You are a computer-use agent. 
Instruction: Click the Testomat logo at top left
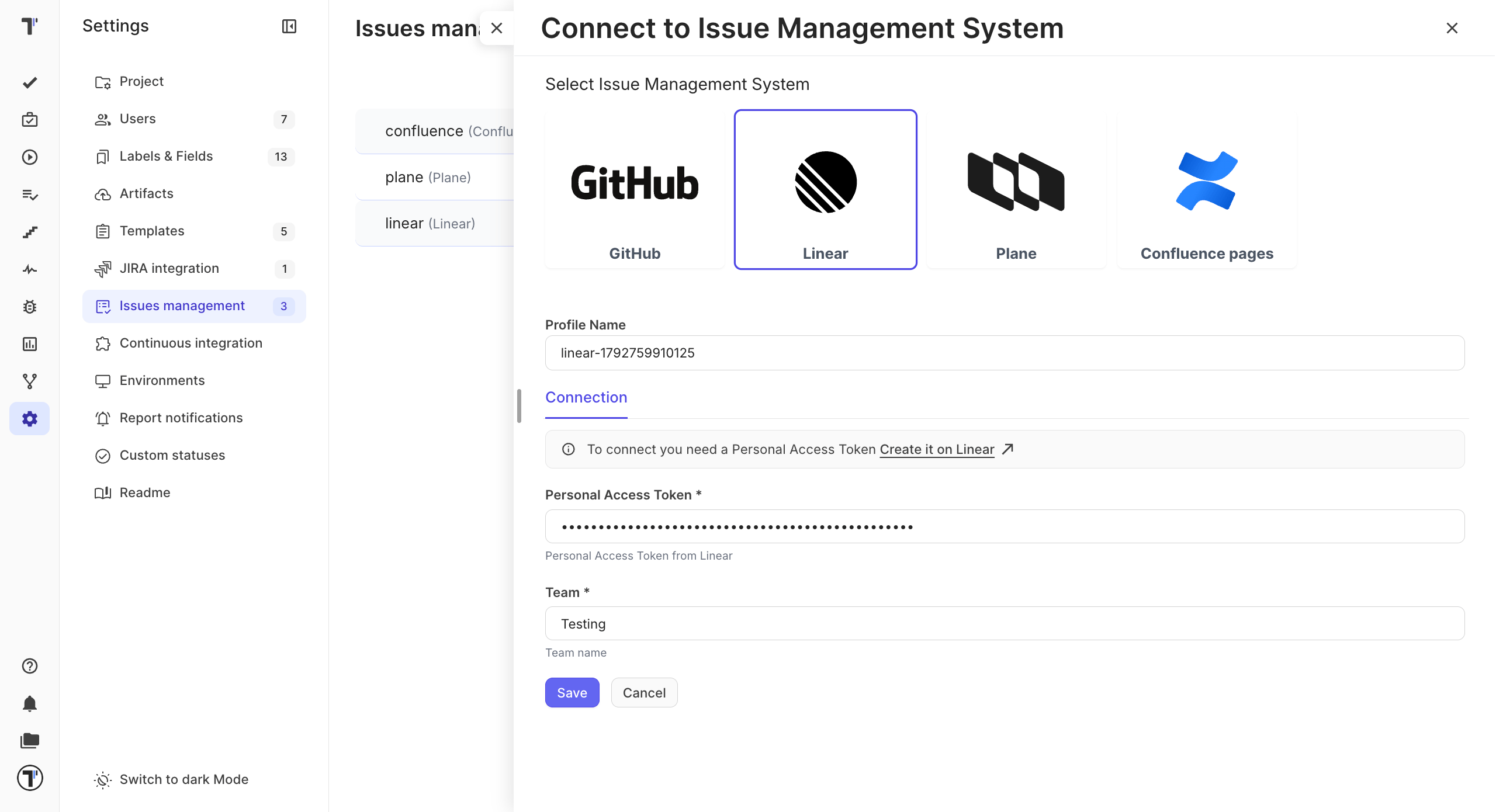(30, 26)
